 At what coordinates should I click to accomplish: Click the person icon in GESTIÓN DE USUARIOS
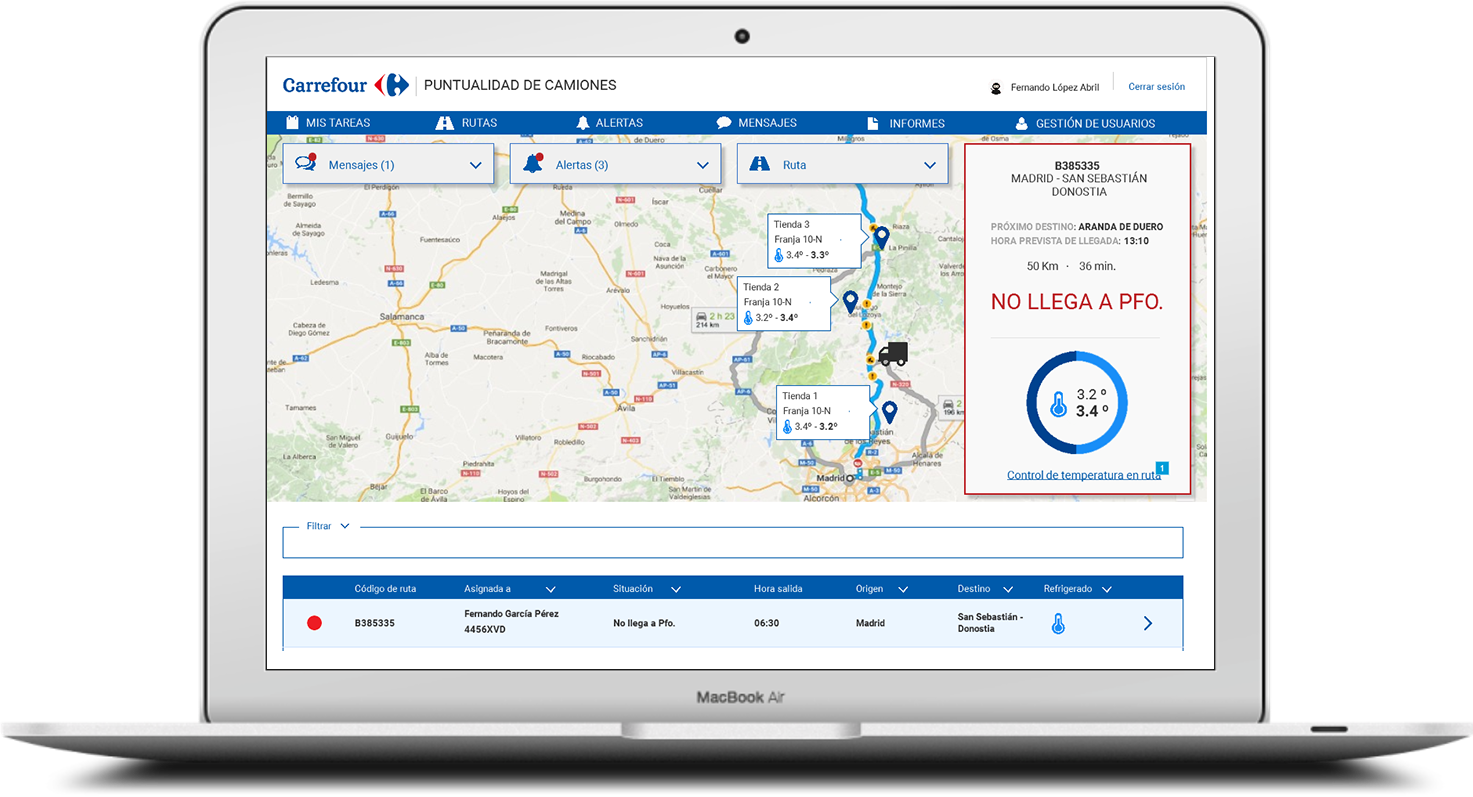[x=1021, y=123]
